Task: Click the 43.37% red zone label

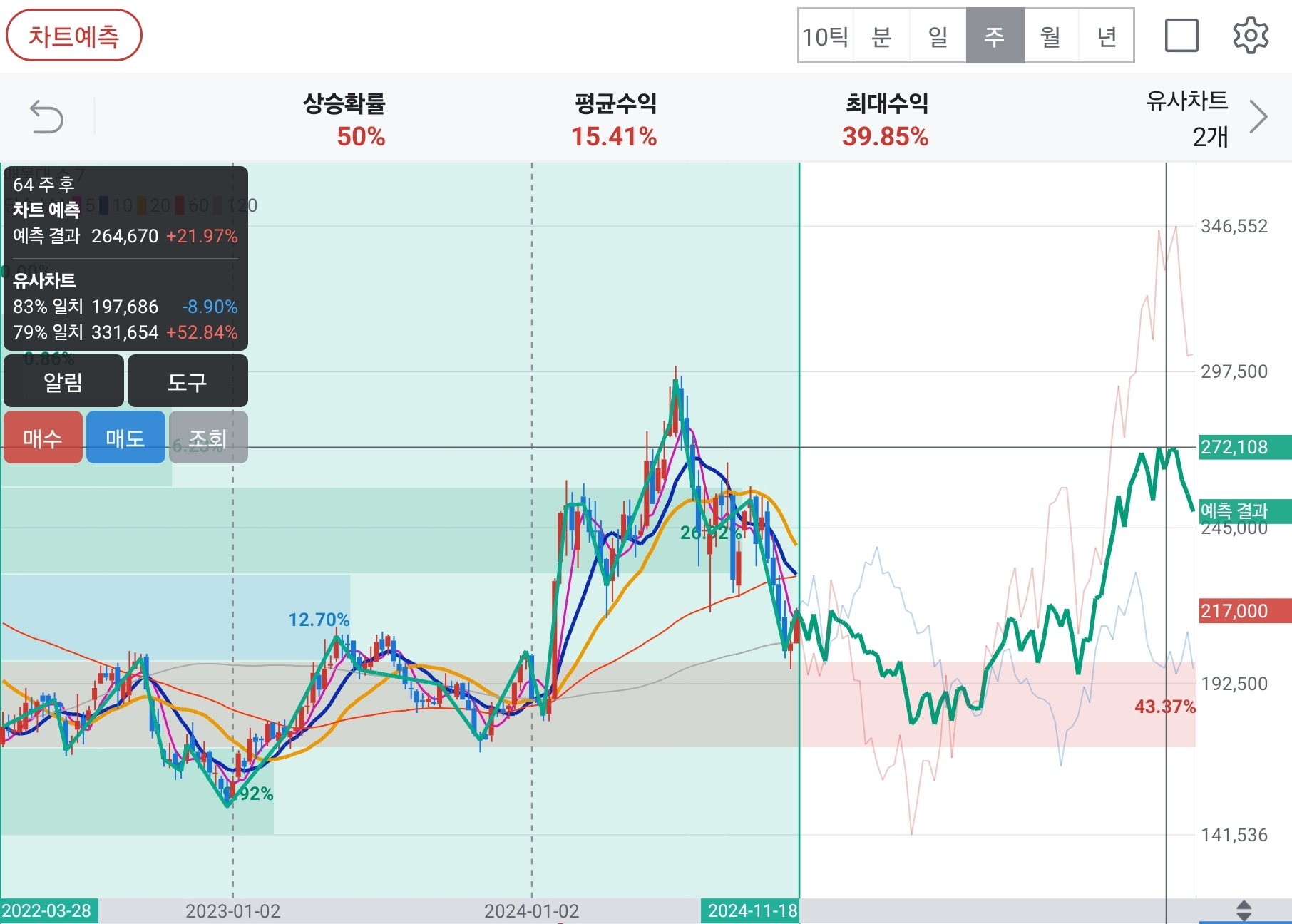Action: (1164, 707)
